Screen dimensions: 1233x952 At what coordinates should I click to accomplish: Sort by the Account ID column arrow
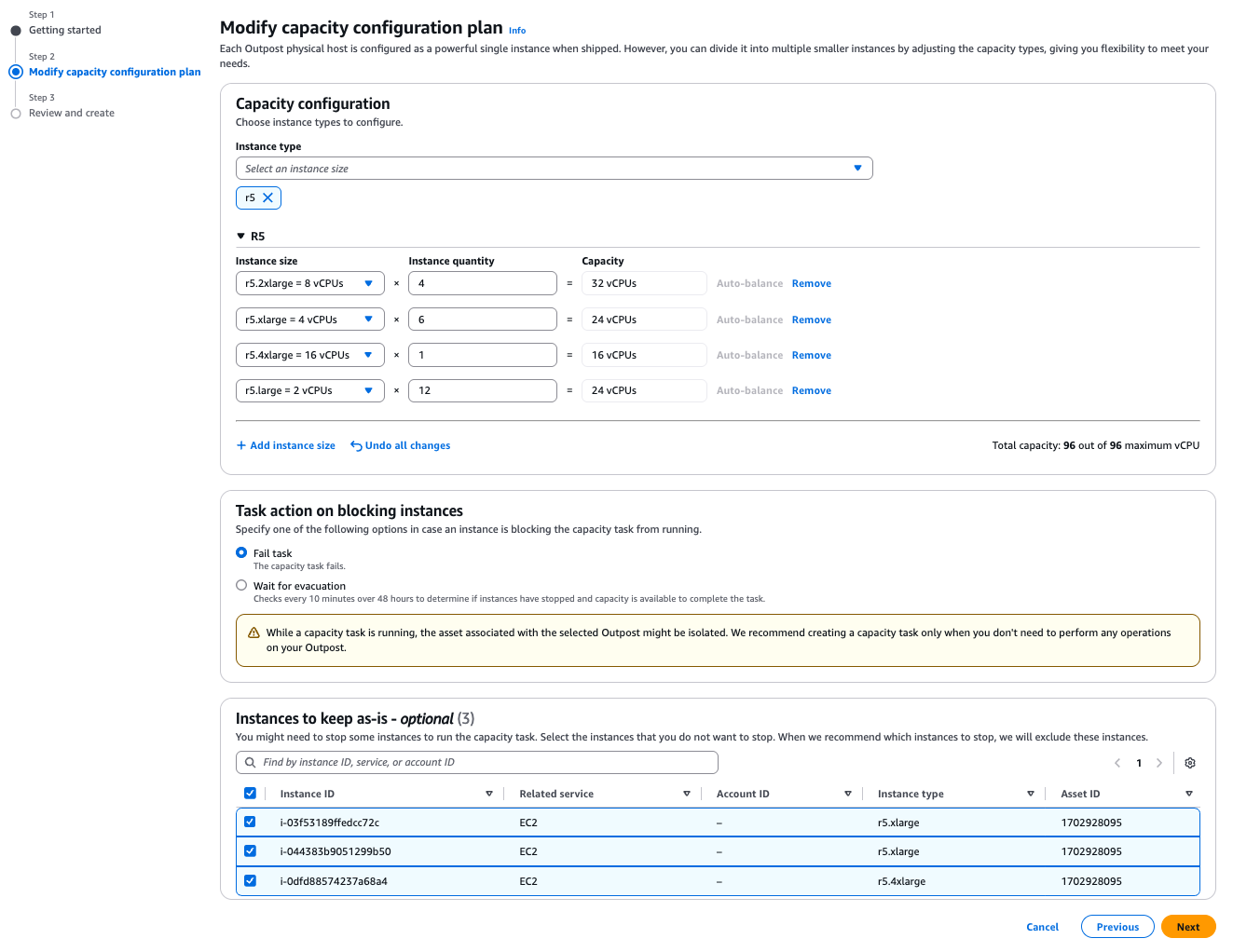848,794
